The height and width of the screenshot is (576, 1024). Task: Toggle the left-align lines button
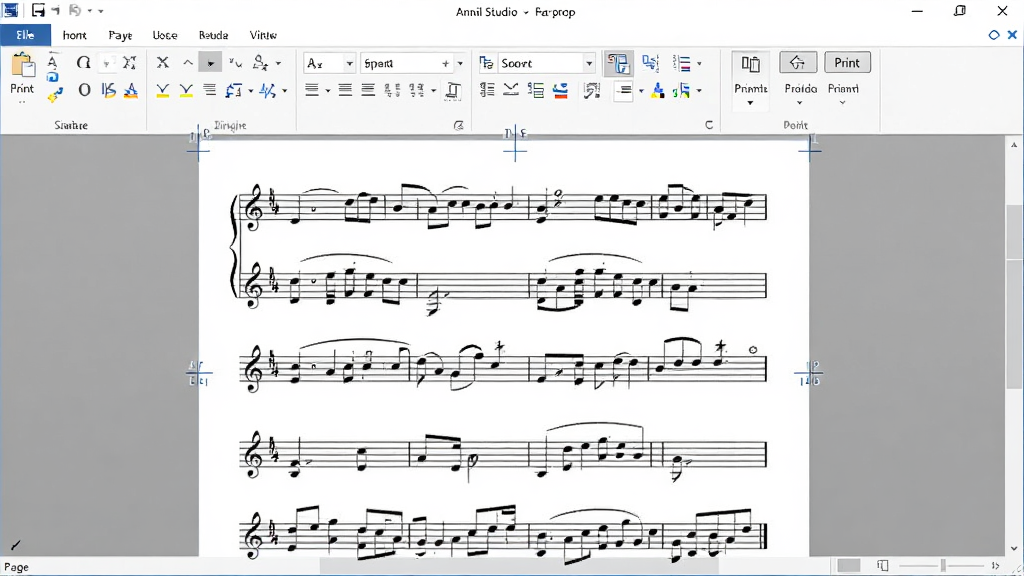coord(312,90)
